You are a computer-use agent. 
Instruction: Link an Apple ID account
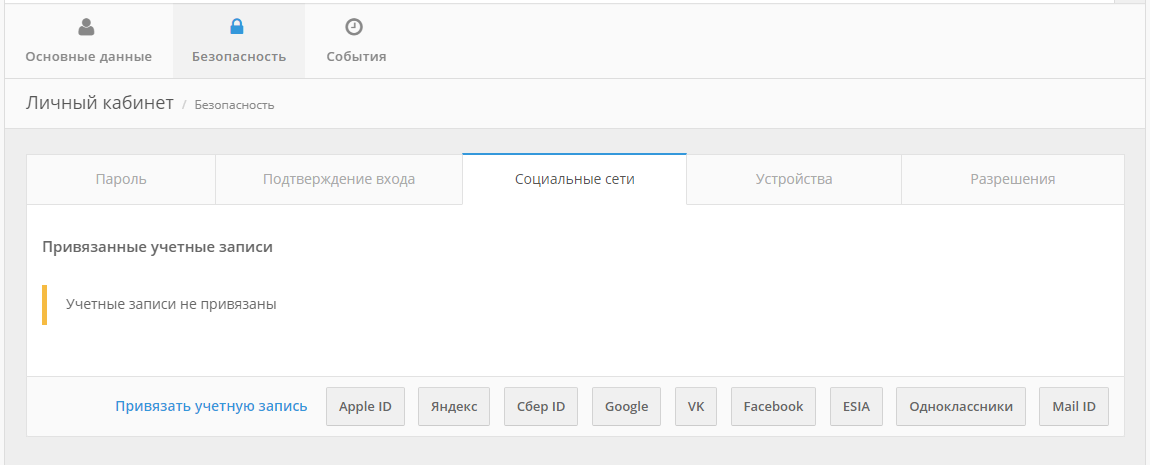[x=365, y=407]
